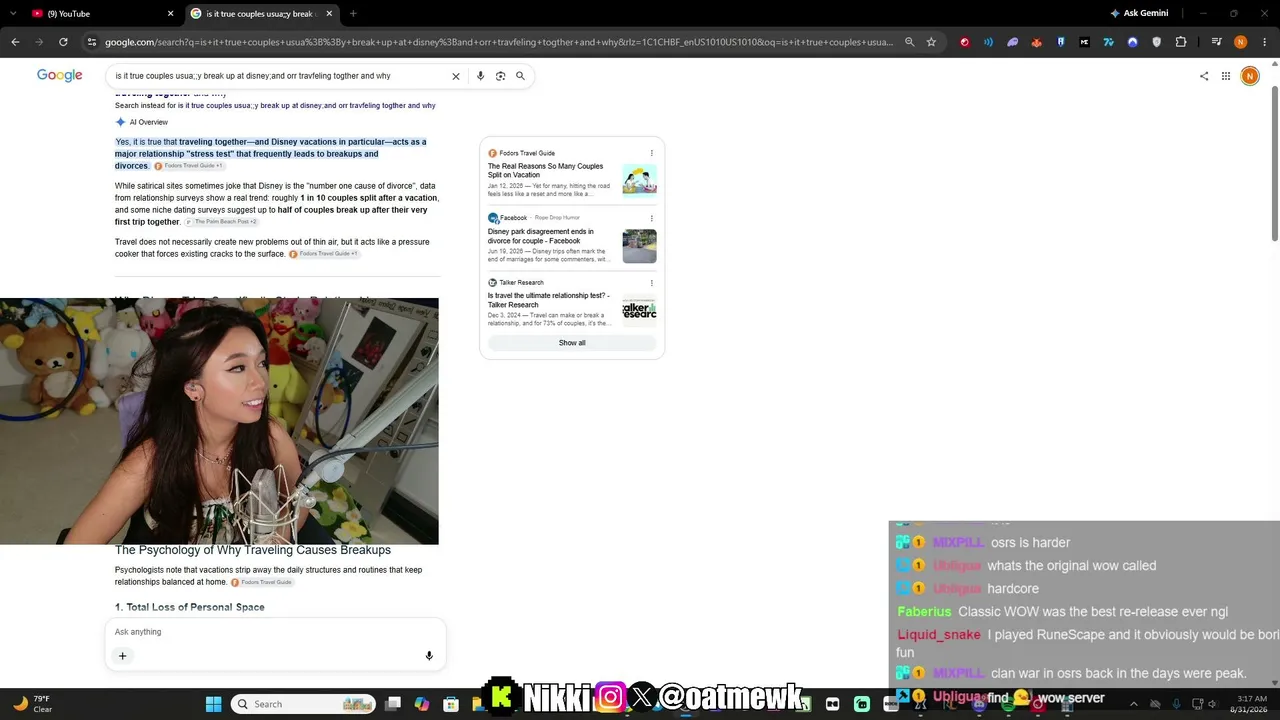Image resolution: width=1280 pixels, height=720 pixels.
Task: Open the Talker Research travel relationship test result
Action: [x=549, y=300]
